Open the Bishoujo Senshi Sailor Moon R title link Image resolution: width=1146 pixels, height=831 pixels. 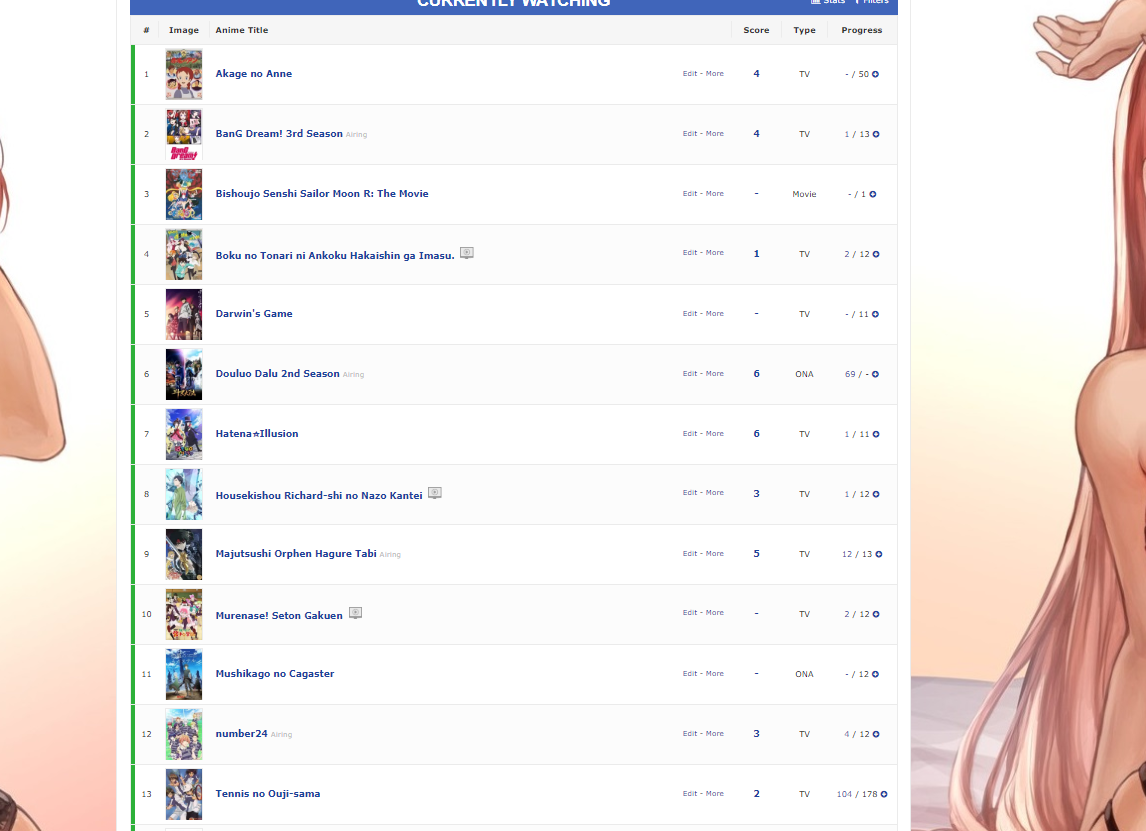pos(322,194)
